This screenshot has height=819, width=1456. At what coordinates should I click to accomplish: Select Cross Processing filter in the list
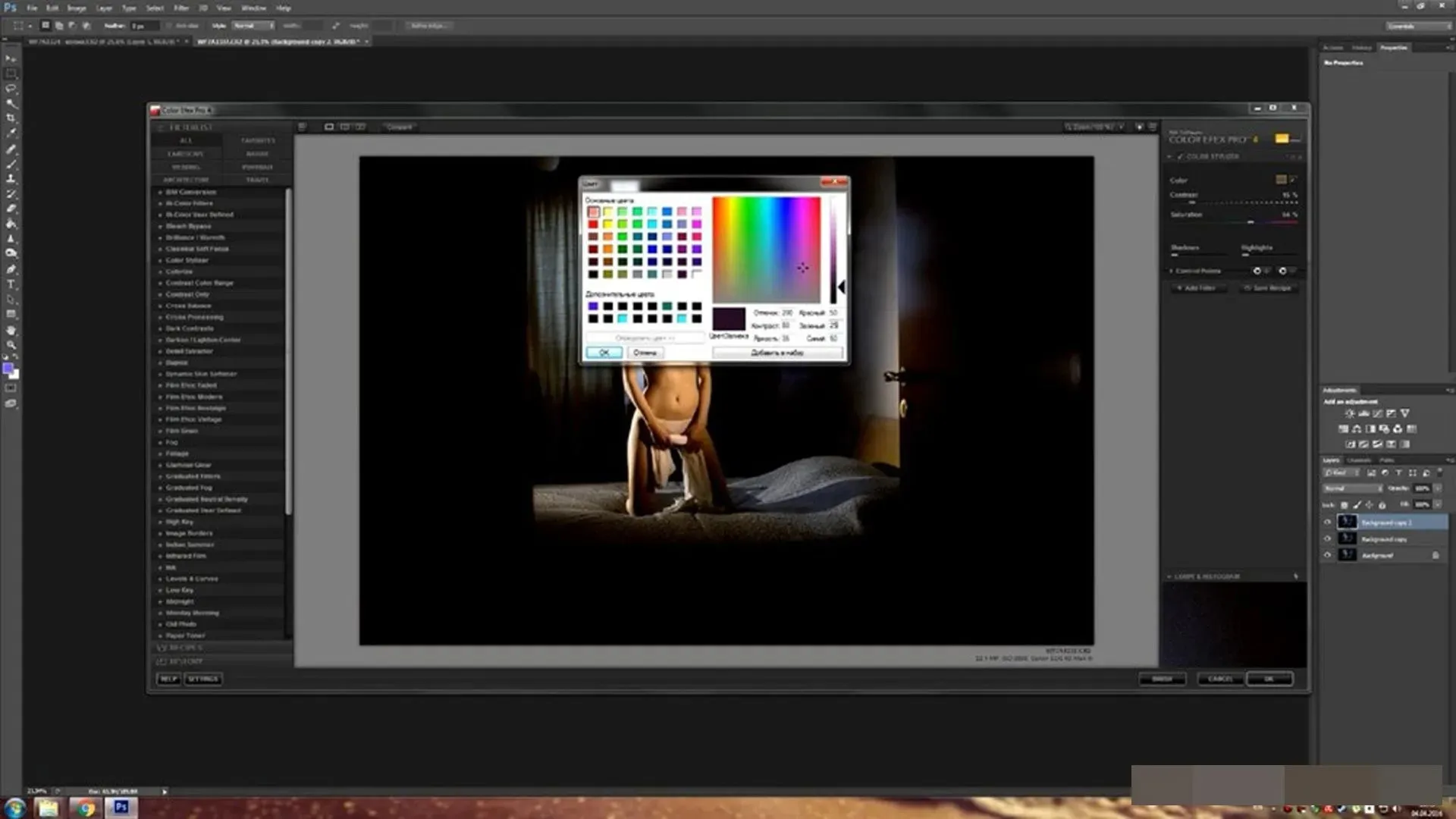pos(194,317)
